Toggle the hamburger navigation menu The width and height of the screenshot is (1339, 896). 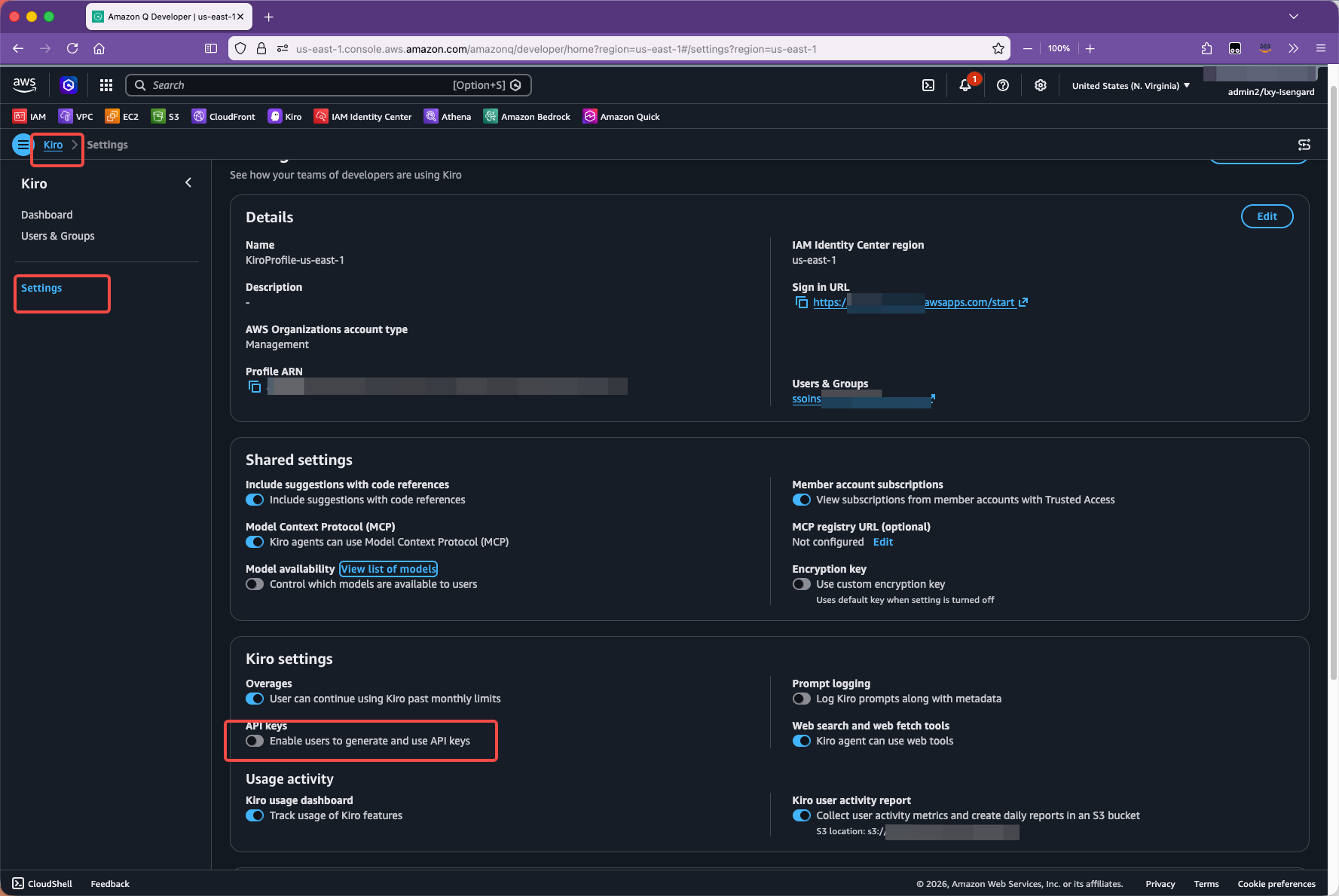click(x=23, y=145)
